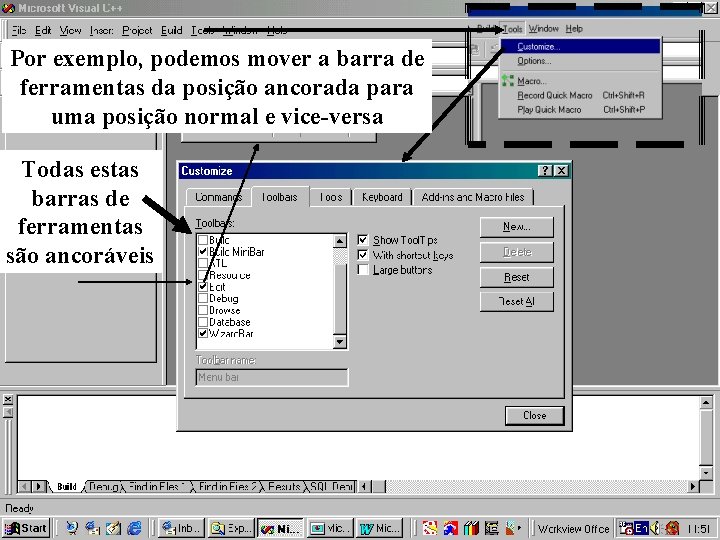Open the File menu

18,30
